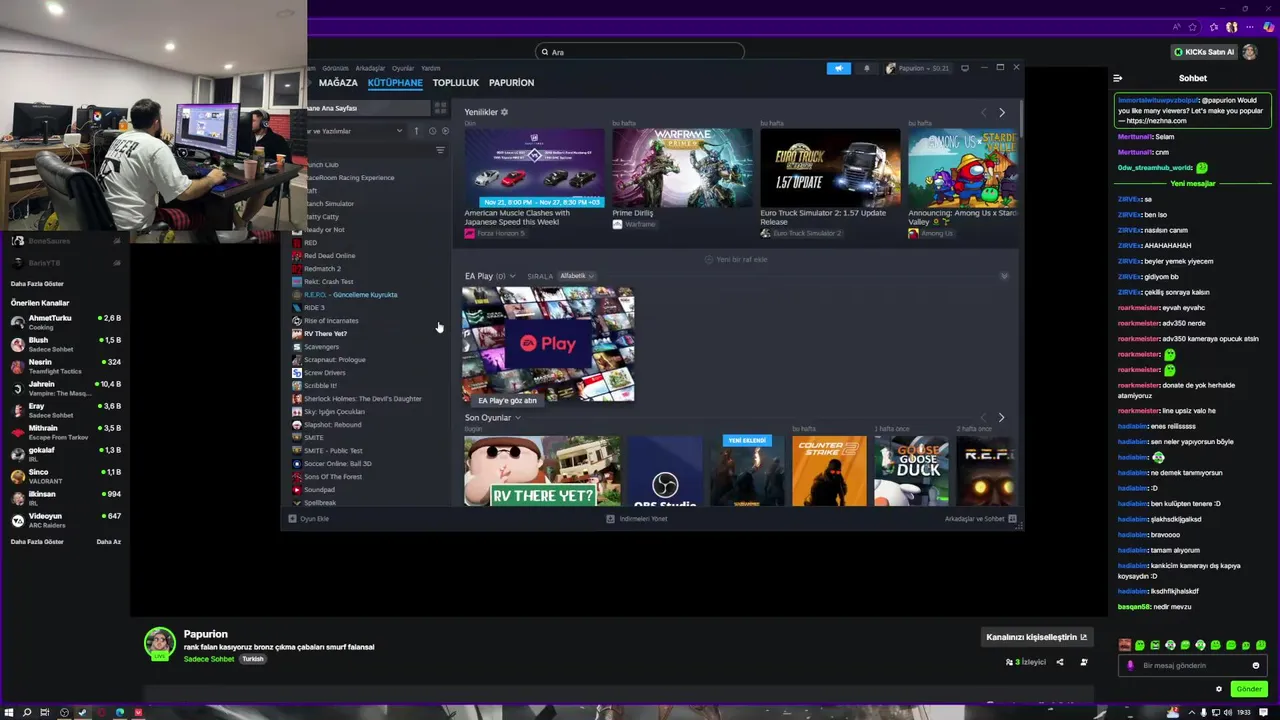The height and width of the screenshot is (720, 1280).
Task: Switch Steam to Big Picture mode icon
Action: pyautogui.click(x=964, y=68)
